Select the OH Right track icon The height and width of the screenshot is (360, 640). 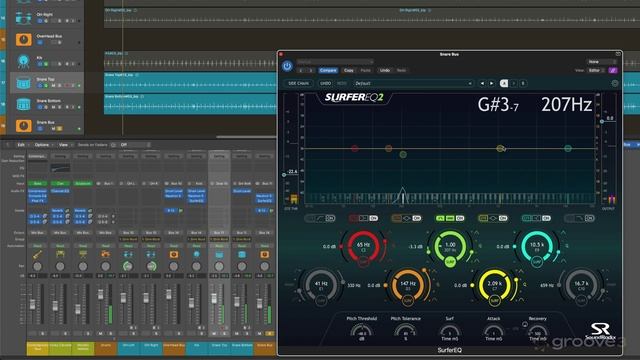click(x=23, y=18)
